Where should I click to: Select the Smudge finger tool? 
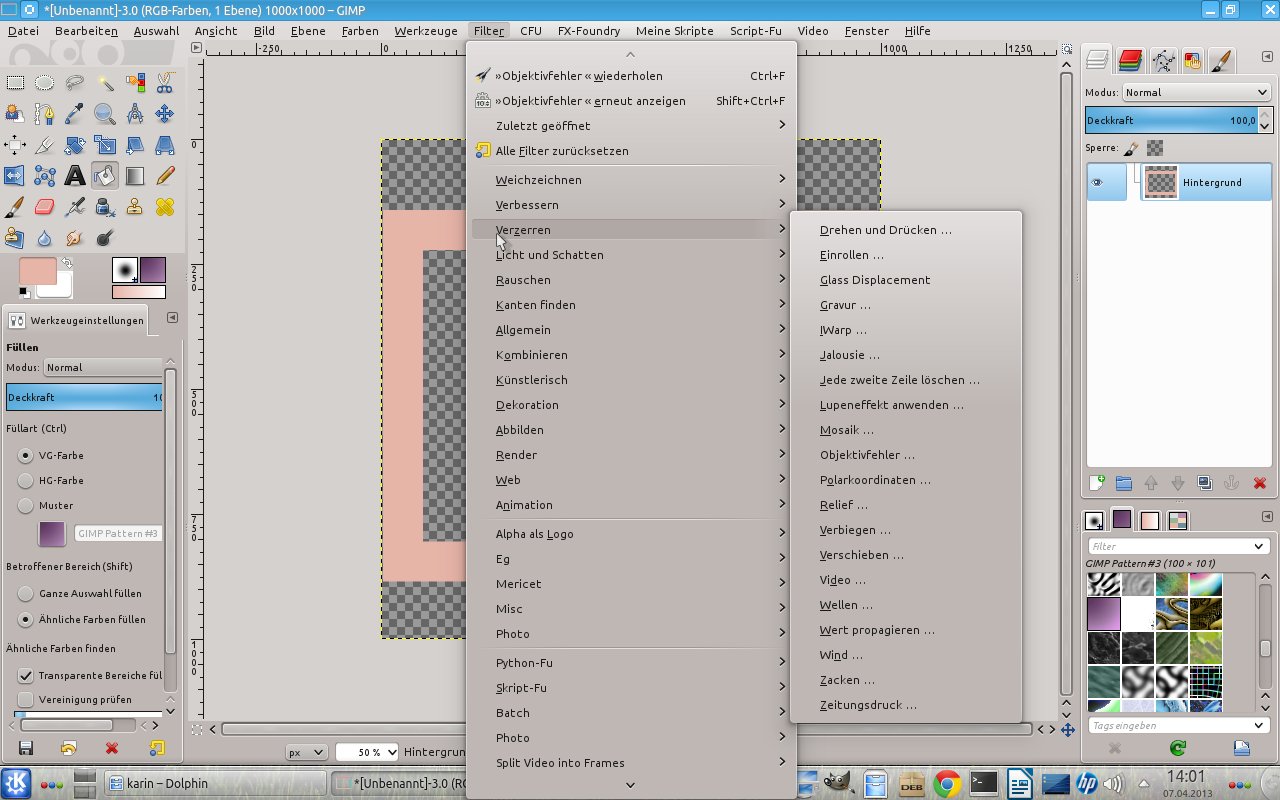tap(75, 238)
